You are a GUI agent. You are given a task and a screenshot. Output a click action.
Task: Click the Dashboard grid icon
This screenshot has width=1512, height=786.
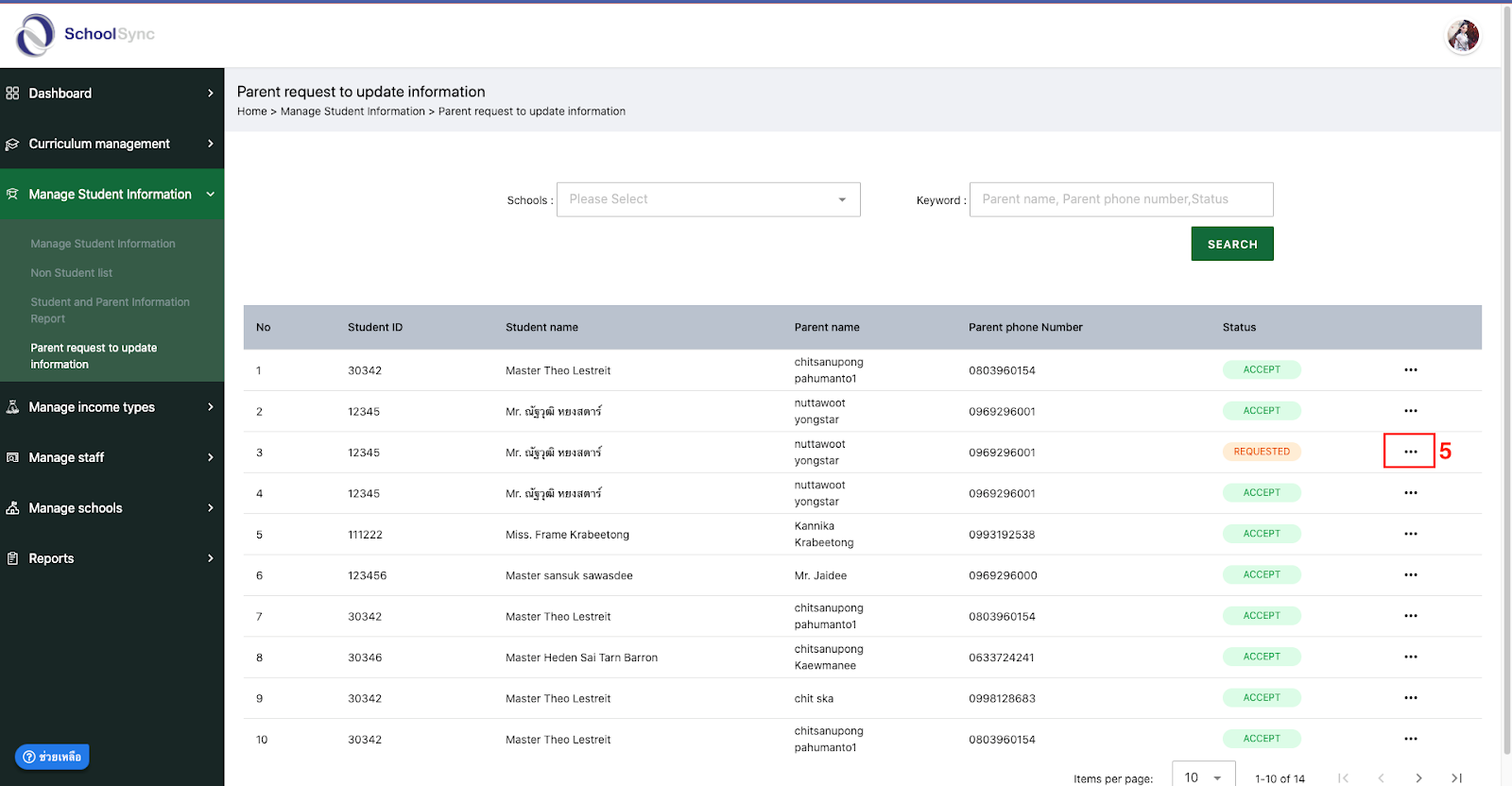(12, 94)
